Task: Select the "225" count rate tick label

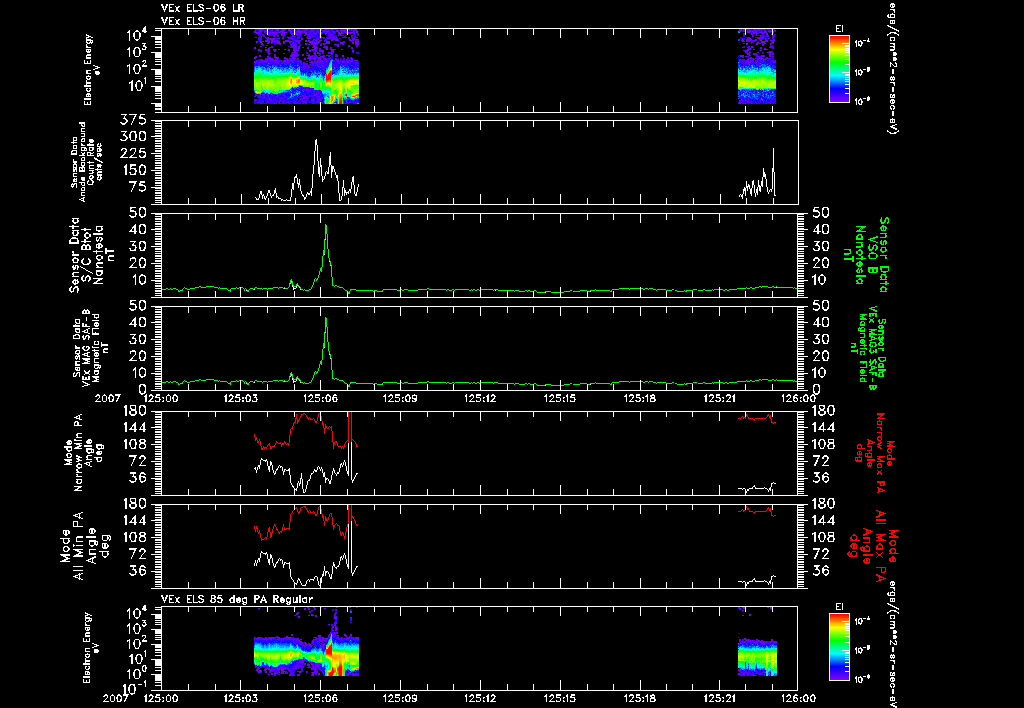Action: [135, 153]
